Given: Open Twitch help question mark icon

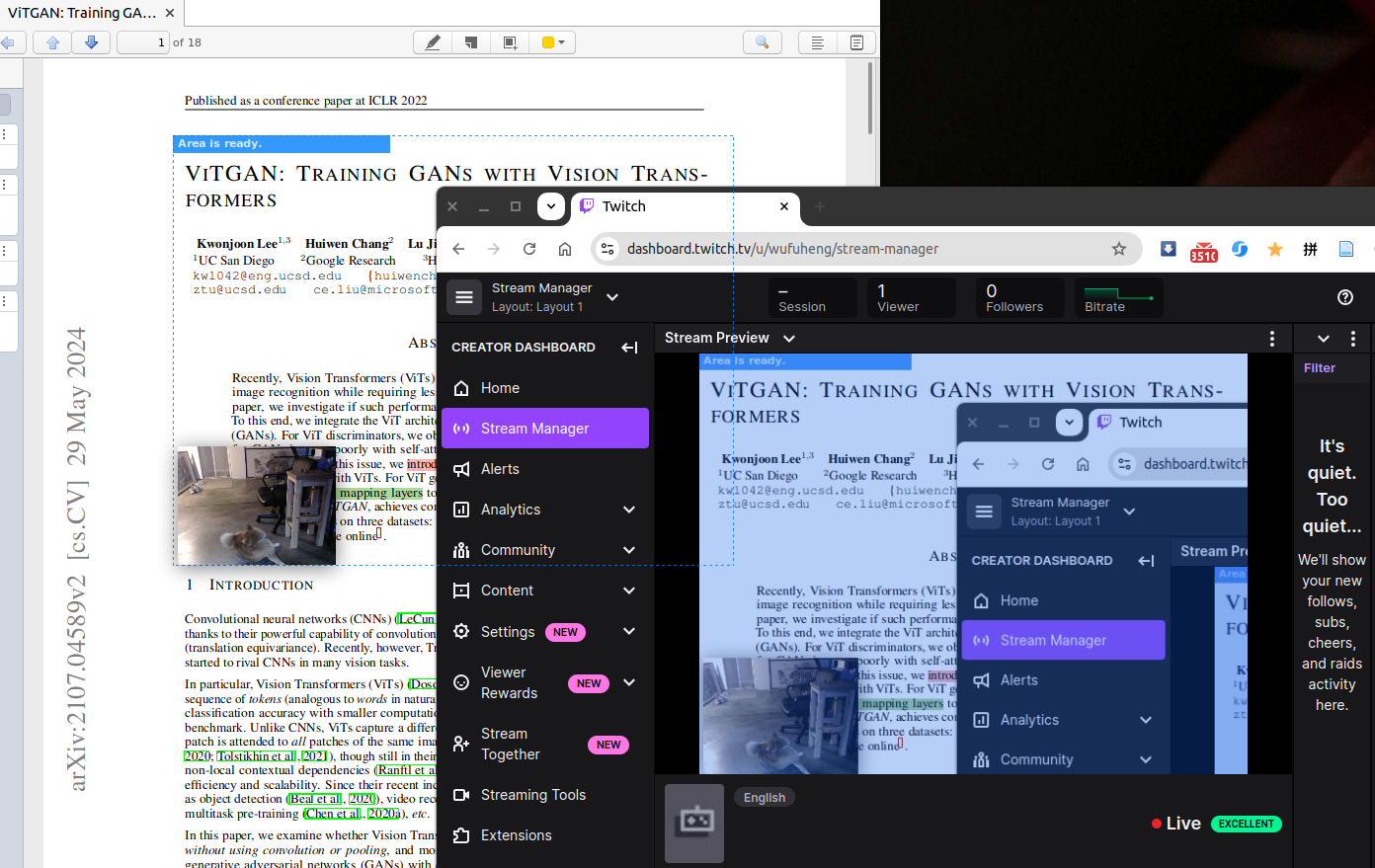Looking at the screenshot, I should click(1345, 297).
